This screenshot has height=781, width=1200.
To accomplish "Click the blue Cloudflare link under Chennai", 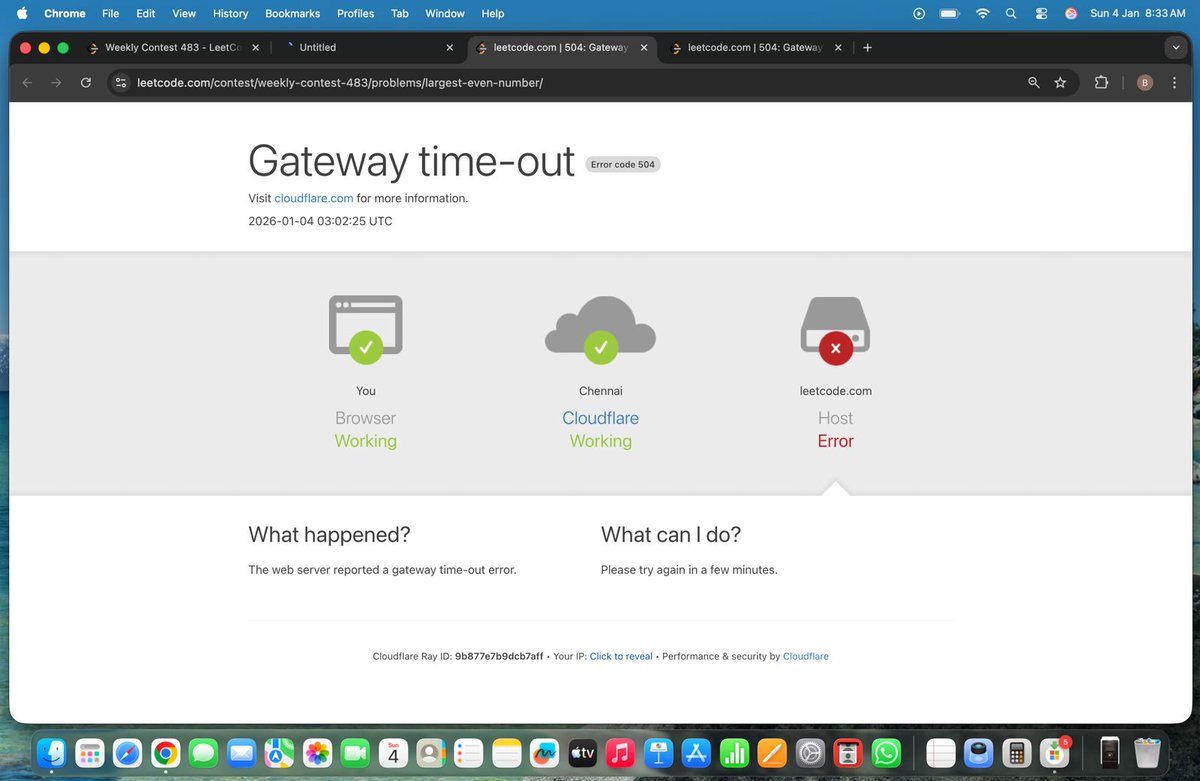I will coord(600,418).
